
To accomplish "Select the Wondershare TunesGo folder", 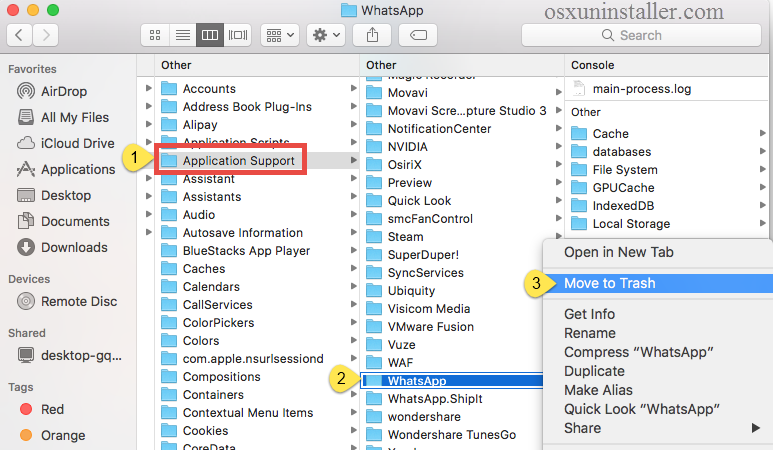I will click(x=453, y=435).
